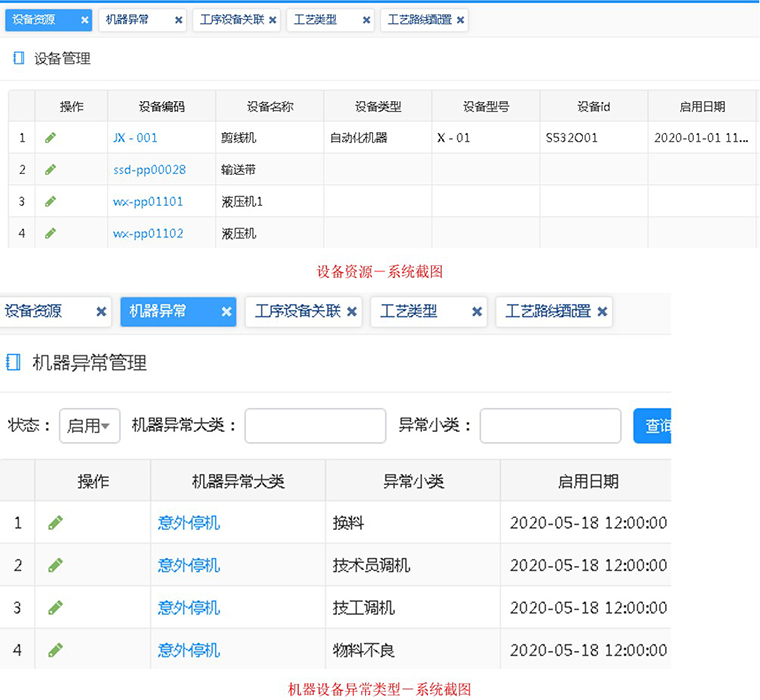
Task: Click the 设备管理 page title icon
Action: click(18, 58)
